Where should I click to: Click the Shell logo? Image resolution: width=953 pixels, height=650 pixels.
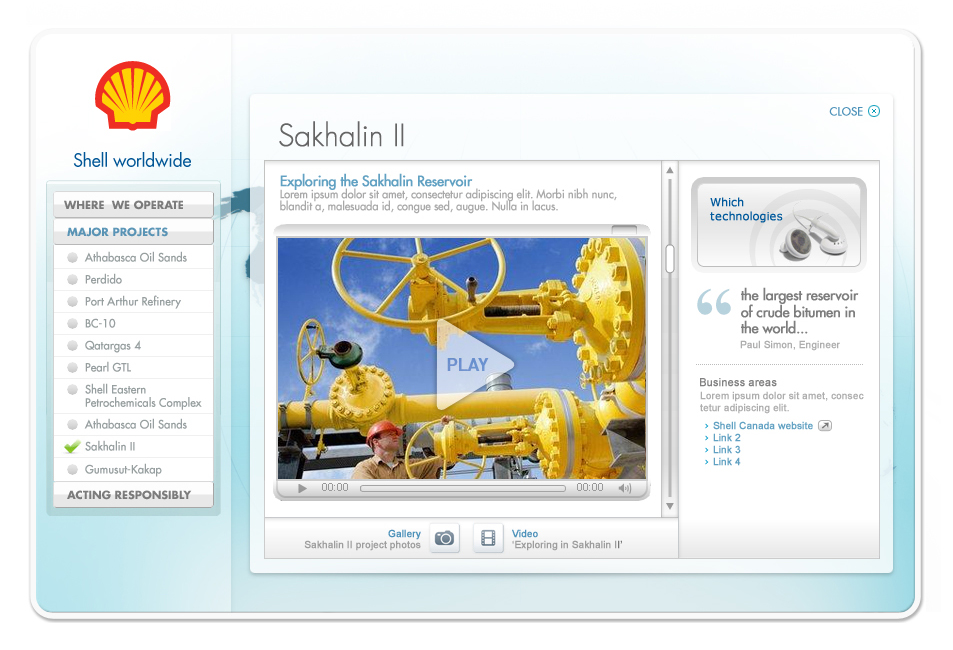[133, 96]
